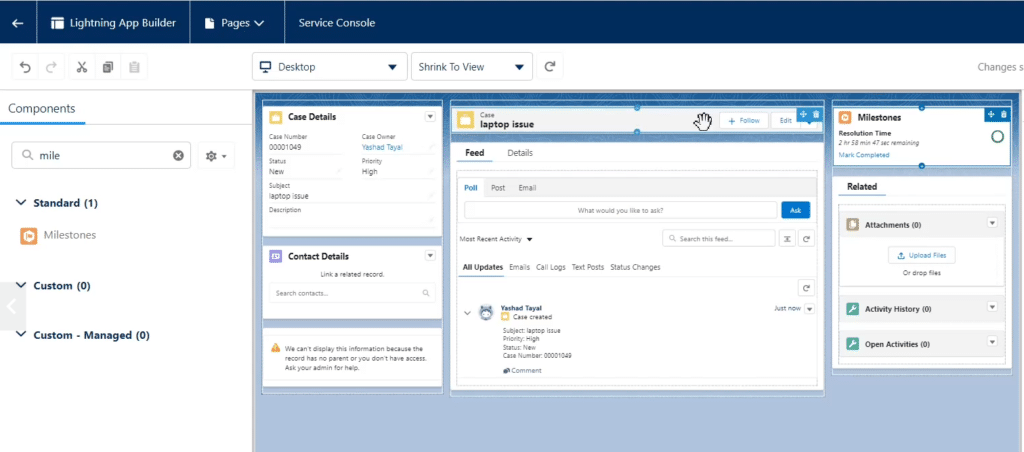Select the Call Logs feed filter

tap(551, 267)
